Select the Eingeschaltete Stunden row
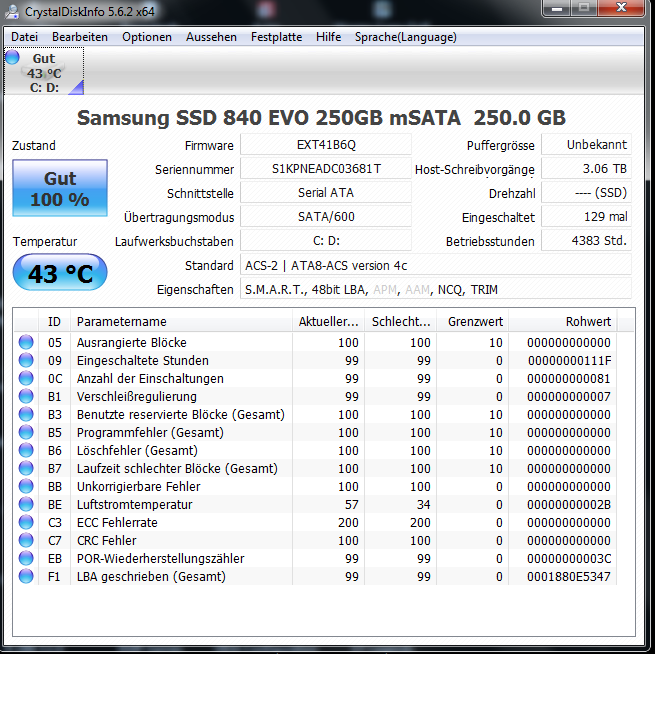This screenshot has height=719, width=655. pos(316,360)
